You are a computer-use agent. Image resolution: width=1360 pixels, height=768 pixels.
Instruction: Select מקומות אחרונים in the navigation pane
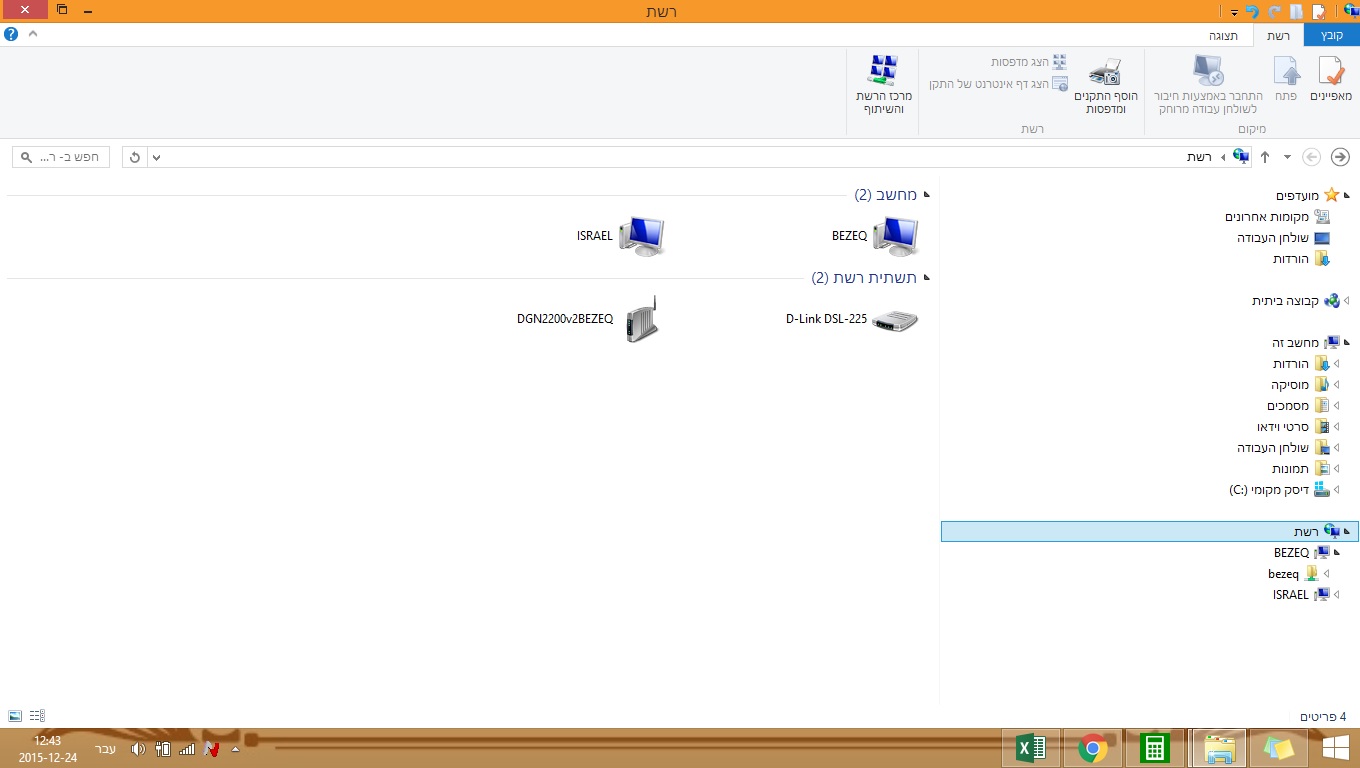coord(1278,217)
